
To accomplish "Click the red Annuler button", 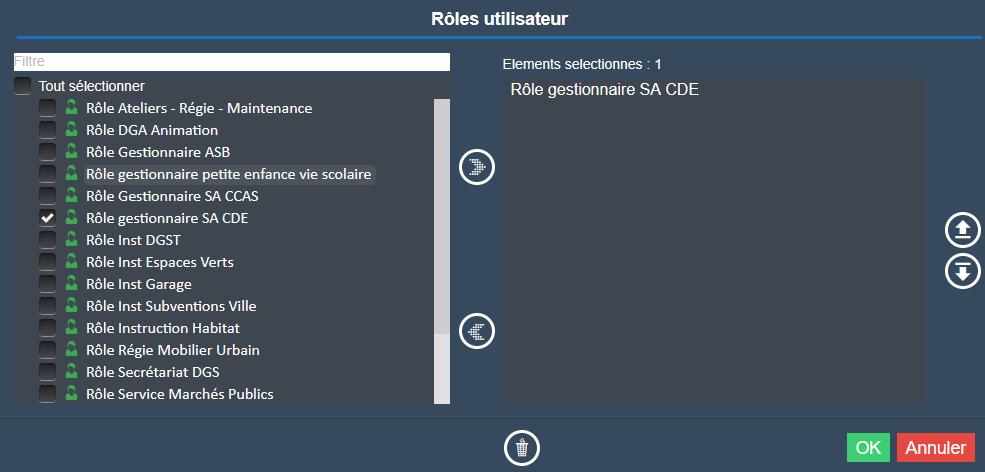I will click(x=935, y=447).
